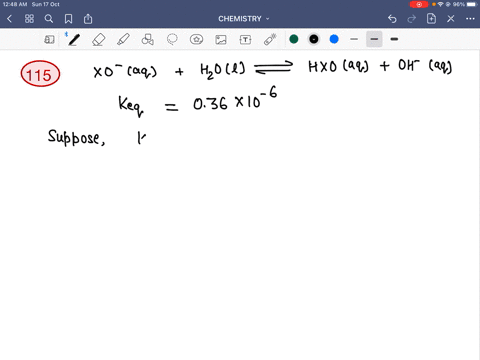The width and height of the screenshot is (480, 360).
Task: Open the page thumbnails grid view
Action: click(29, 19)
